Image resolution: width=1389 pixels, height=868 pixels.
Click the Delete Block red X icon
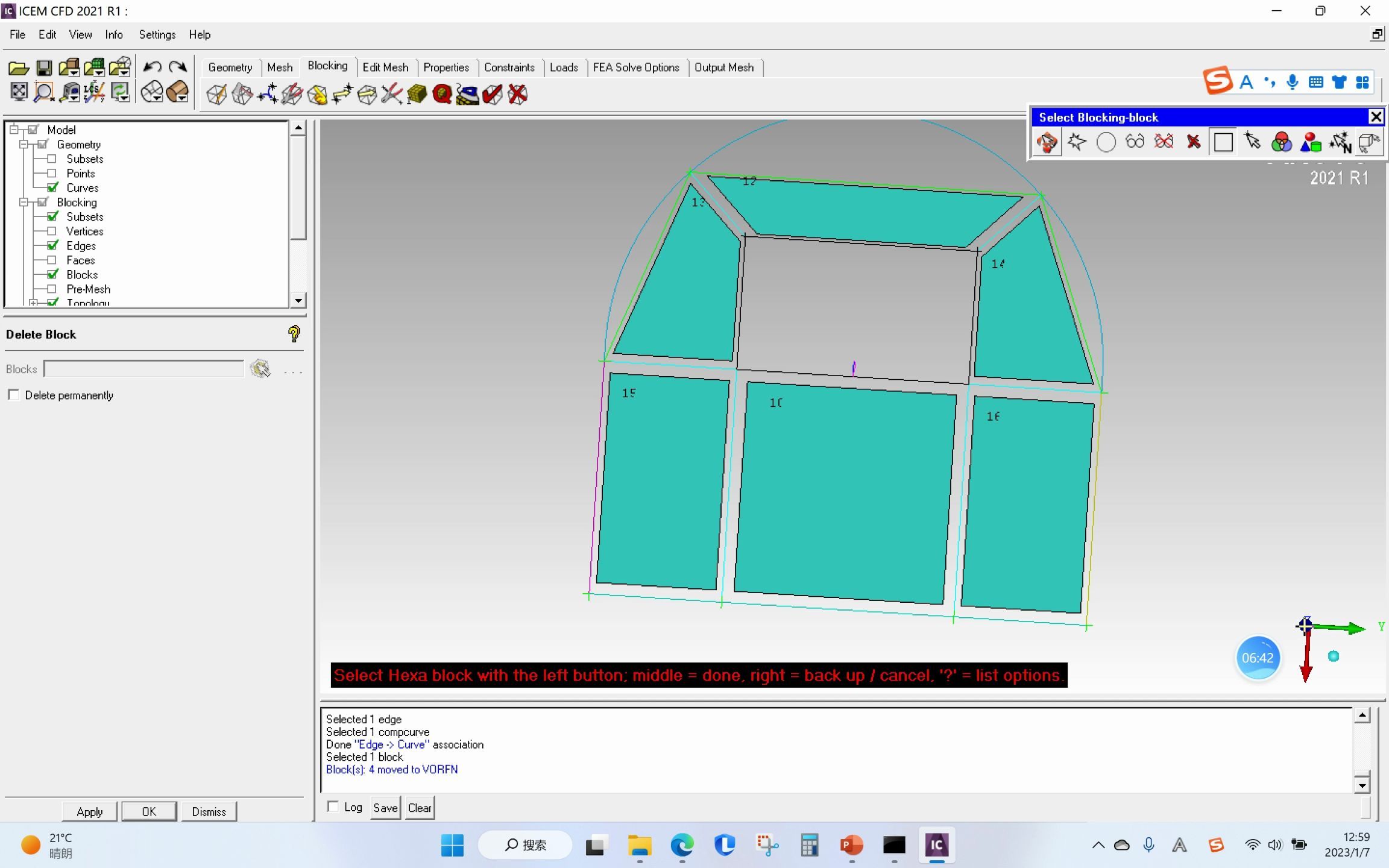[x=517, y=94]
